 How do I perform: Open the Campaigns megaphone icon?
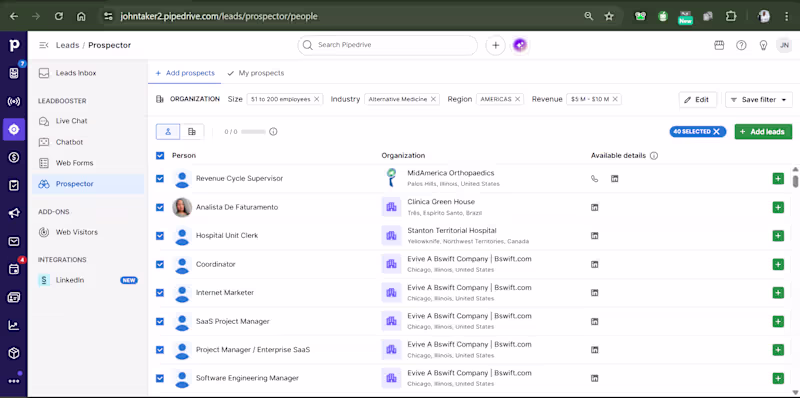14,213
